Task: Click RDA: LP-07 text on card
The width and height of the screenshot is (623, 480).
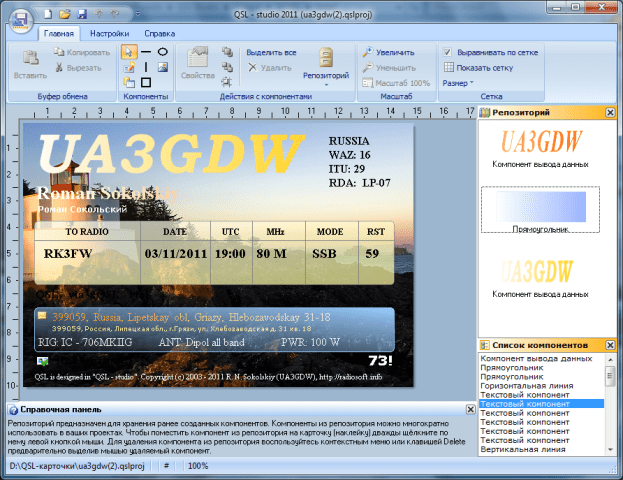Action: coord(360,183)
